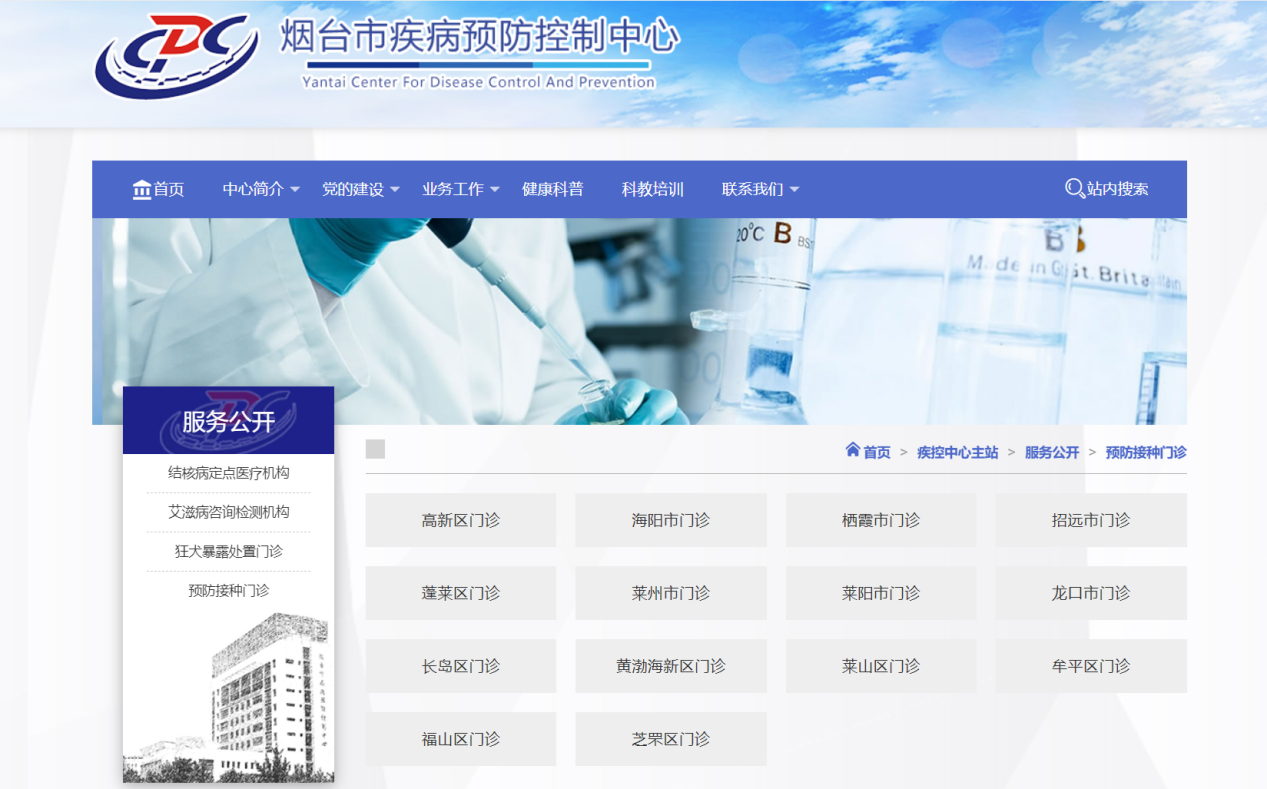
Task: Click the gray square icon above clinic list
Action: pyautogui.click(x=375, y=449)
